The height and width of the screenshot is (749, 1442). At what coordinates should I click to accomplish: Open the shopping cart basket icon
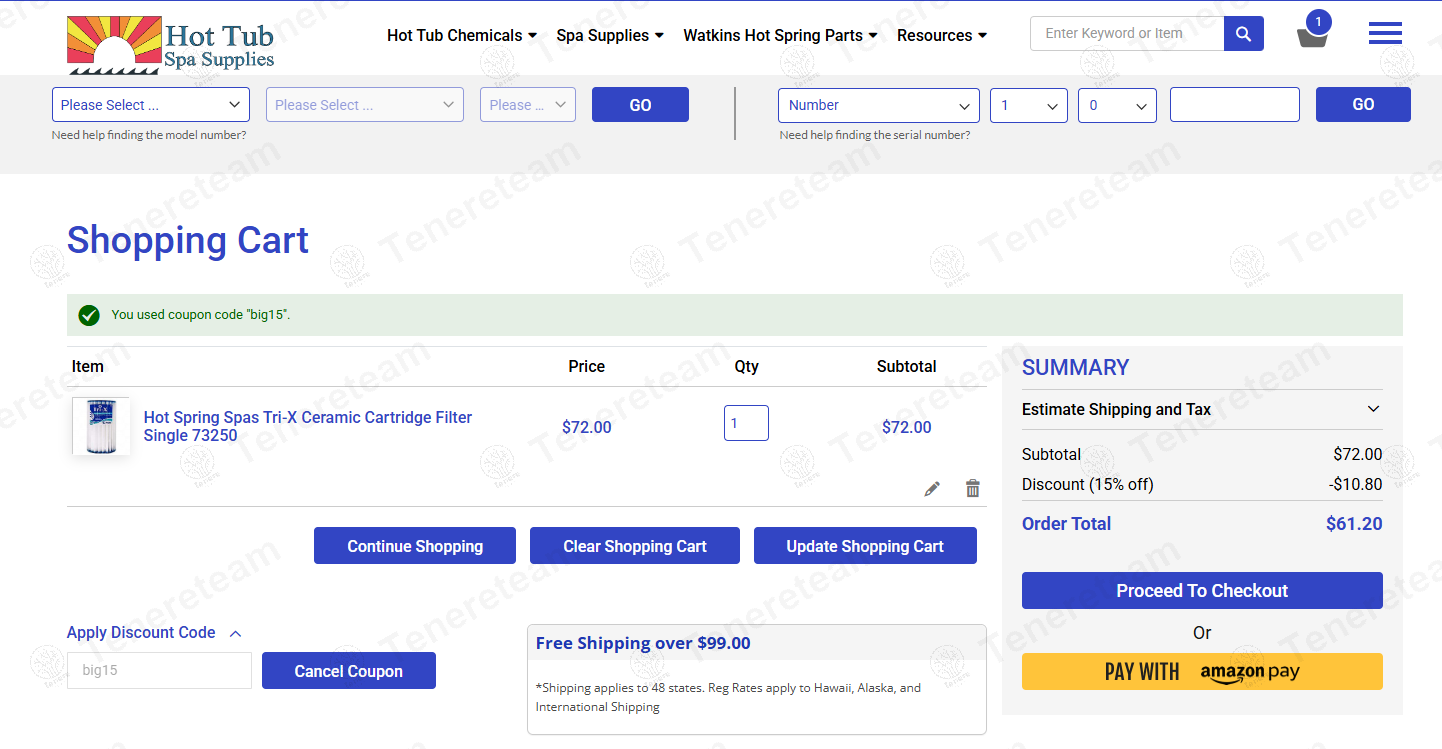(1312, 36)
